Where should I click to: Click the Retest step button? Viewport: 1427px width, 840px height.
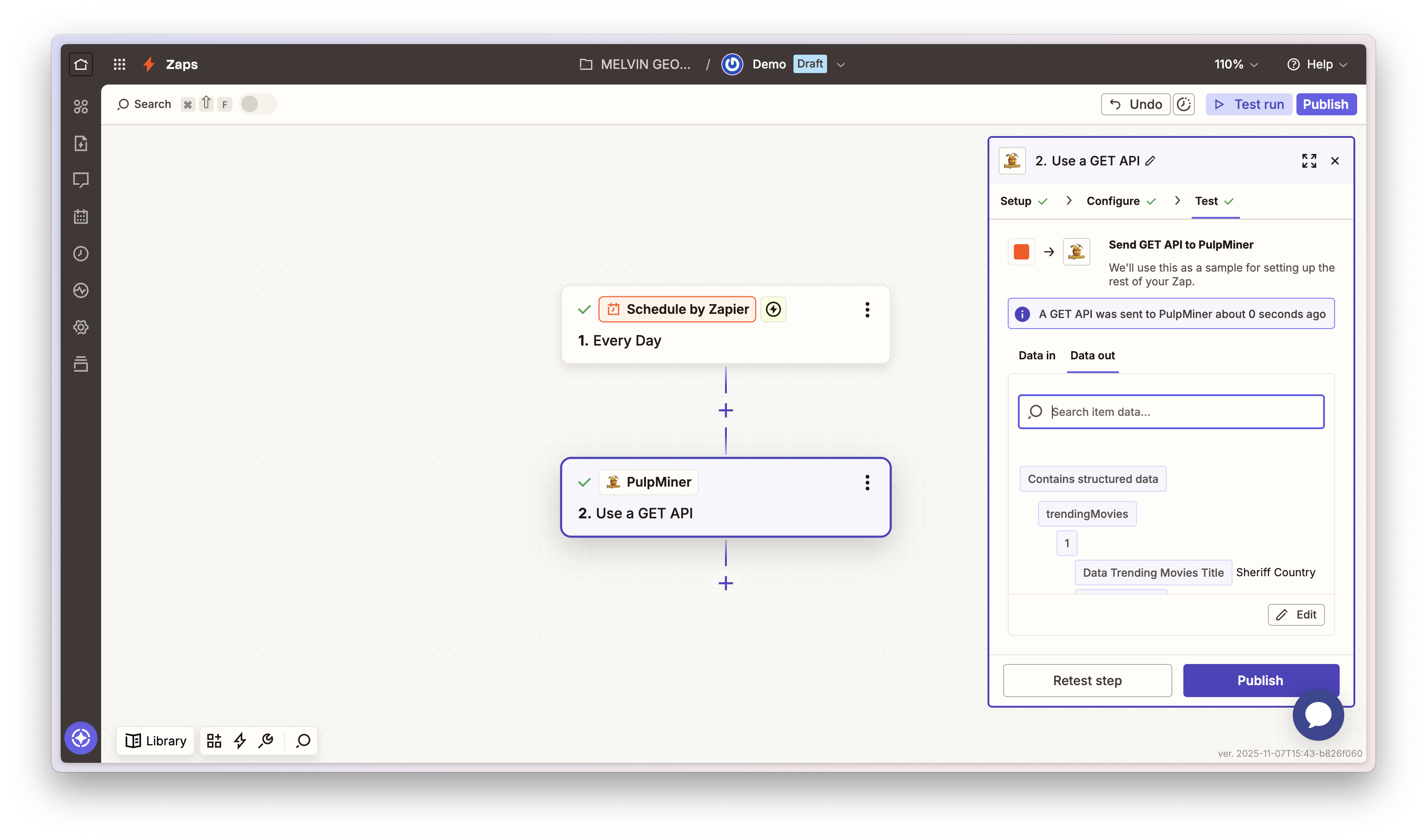(1087, 681)
